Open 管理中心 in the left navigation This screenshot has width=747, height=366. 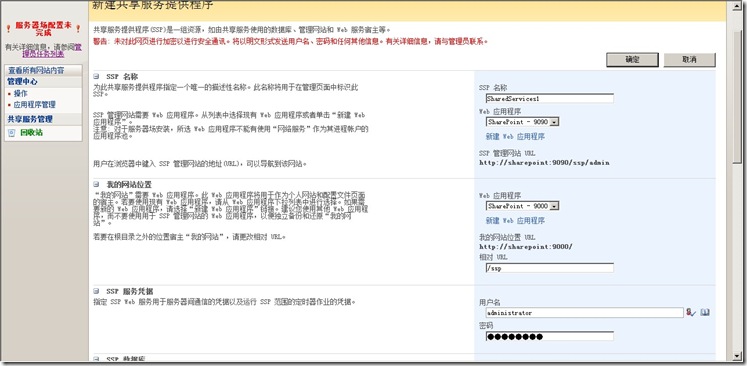click(x=22, y=81)
